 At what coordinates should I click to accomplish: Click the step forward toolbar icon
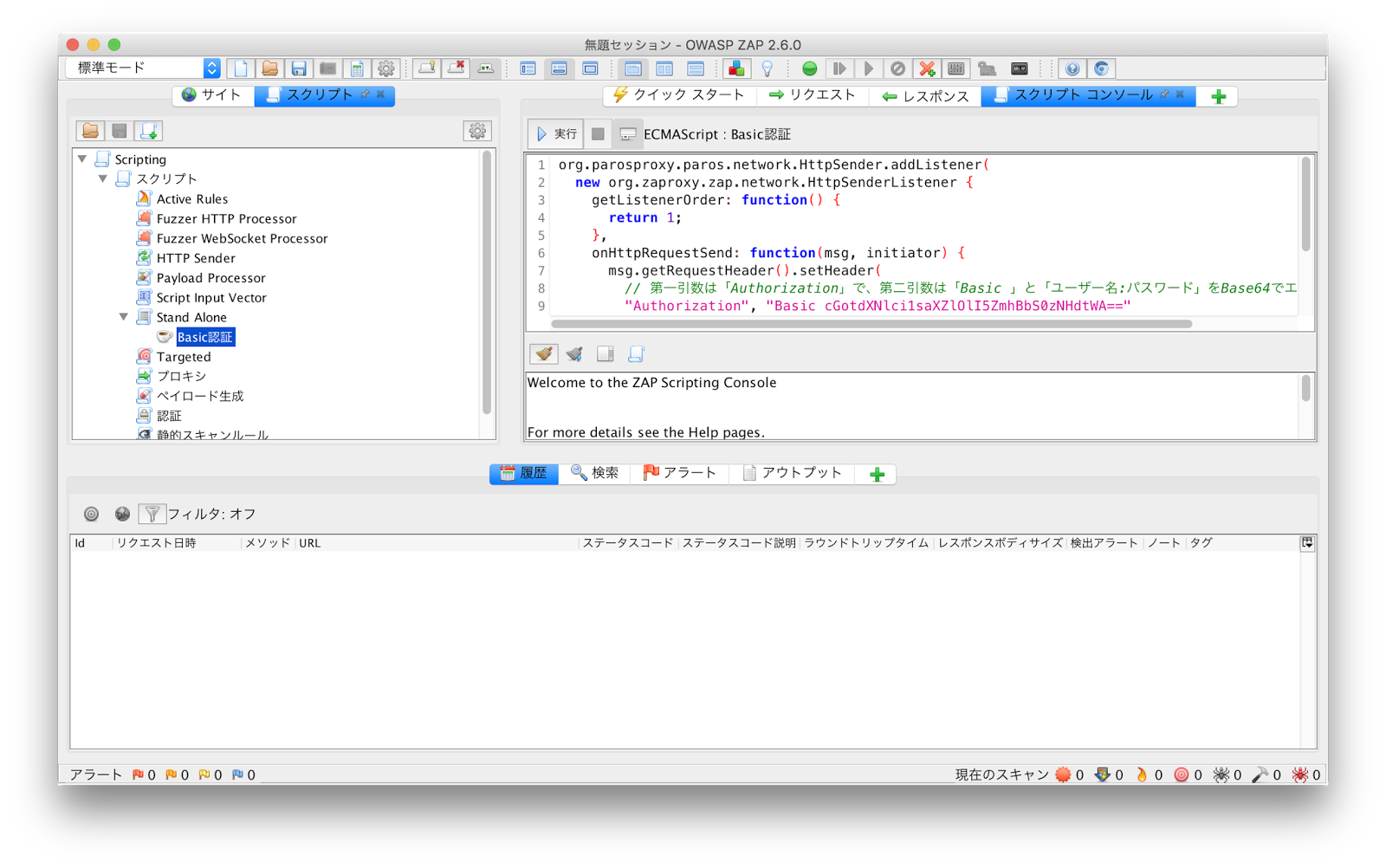pyautogui.click(x=839, y=68)
